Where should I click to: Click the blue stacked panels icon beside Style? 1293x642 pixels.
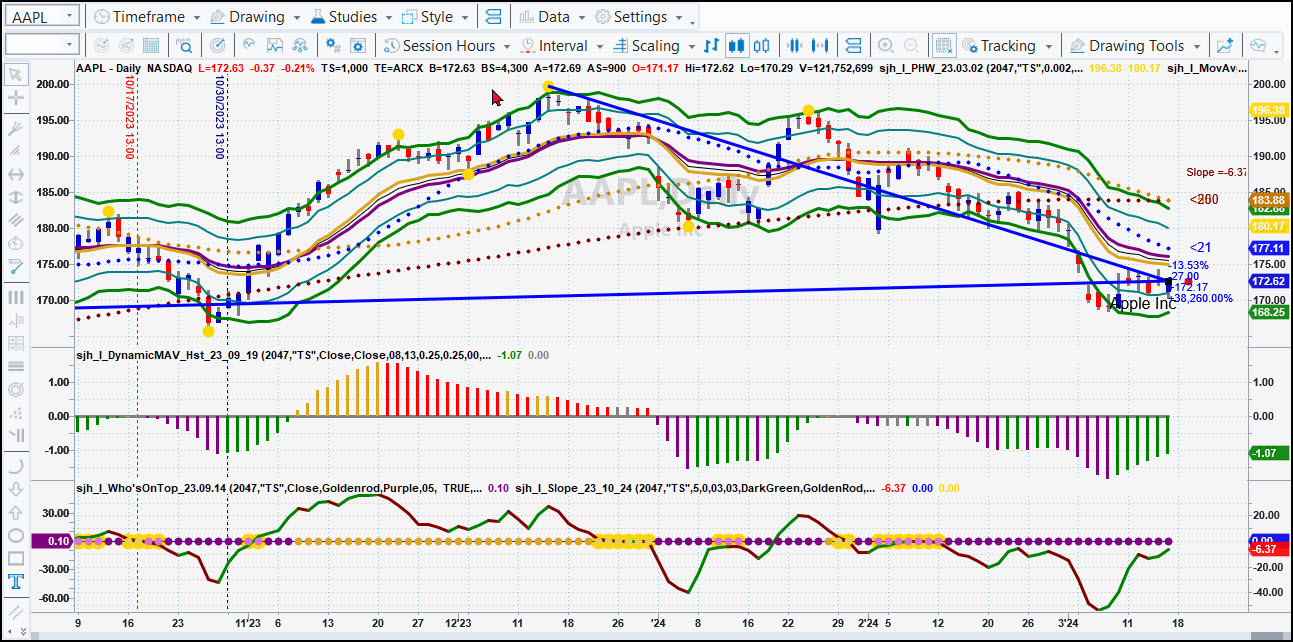[x=493, y=17]
